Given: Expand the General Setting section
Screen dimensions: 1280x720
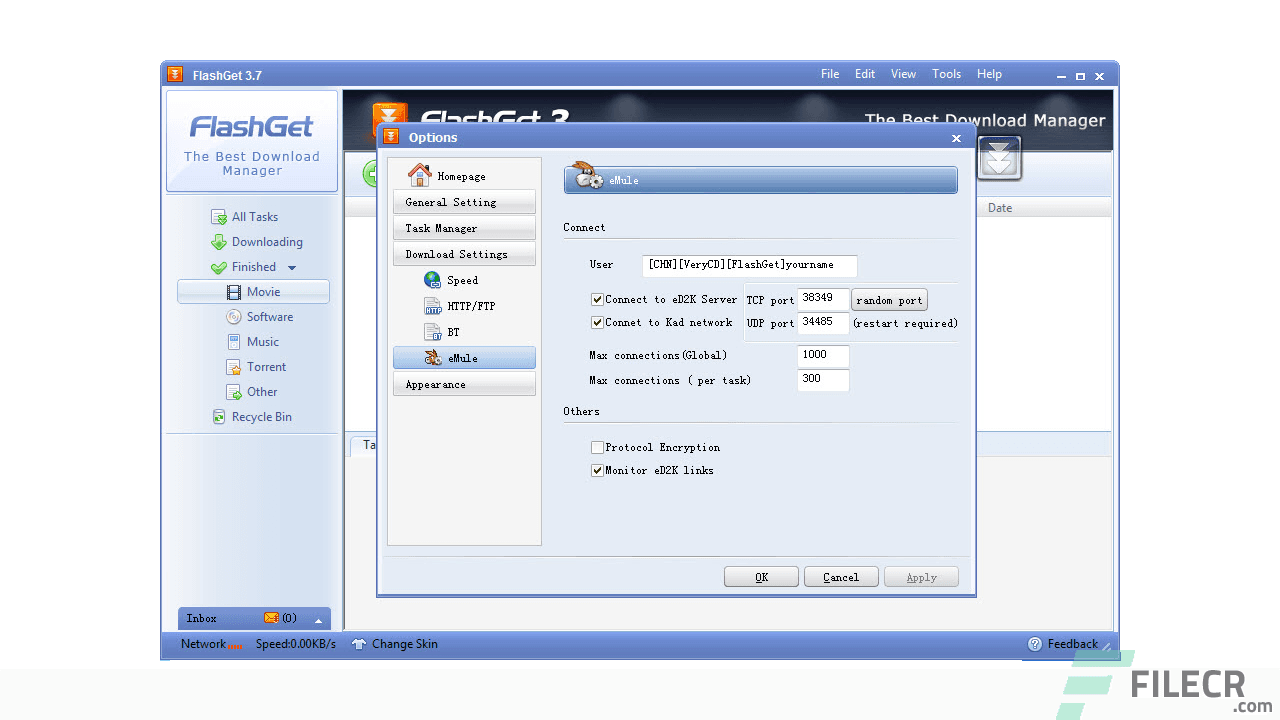Looking at the screenshot, I should [464, 202].
